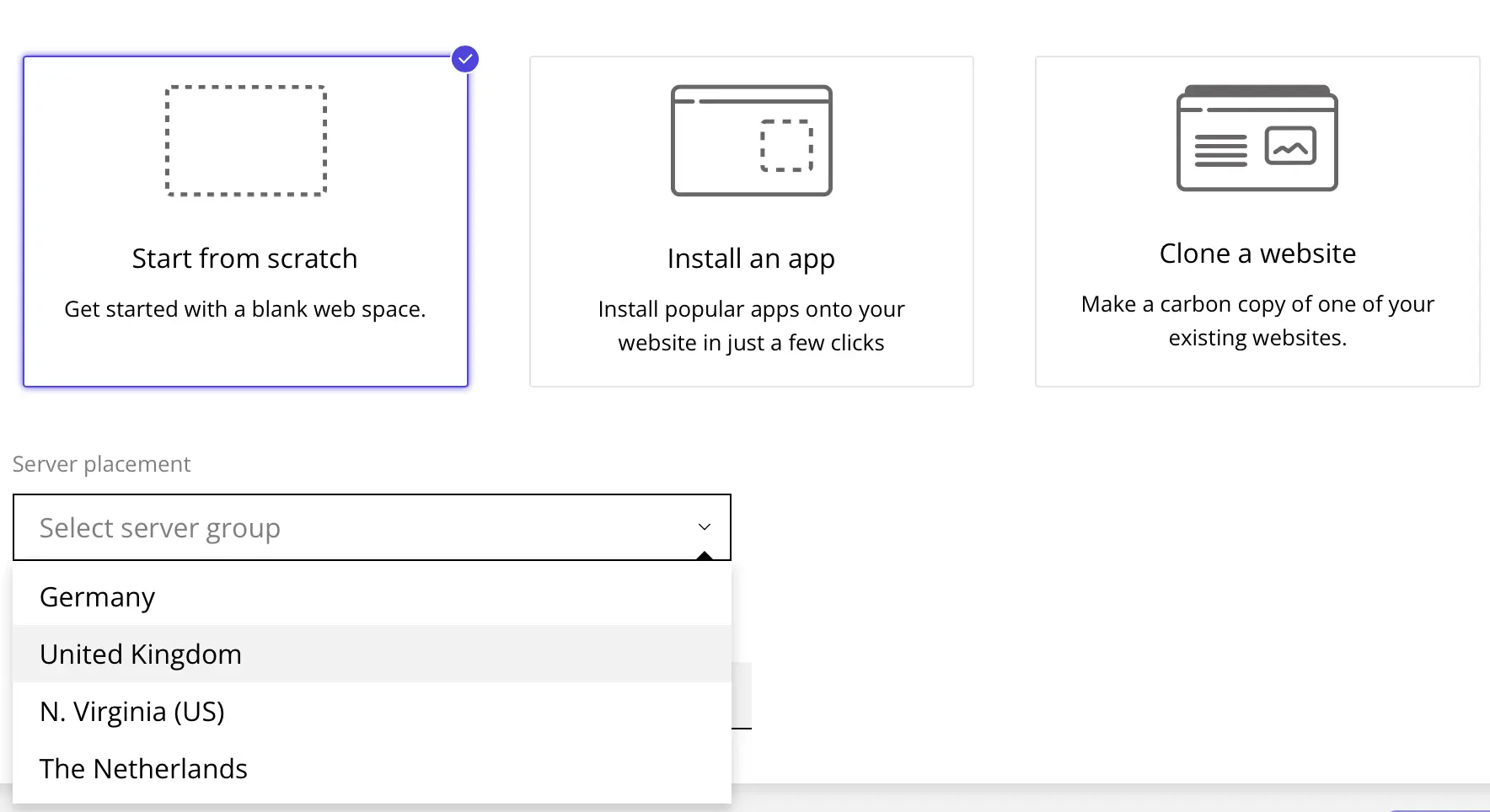Choose The Netherlands server group
This screenshot has height=812, width=1490.
pos(143,769)
